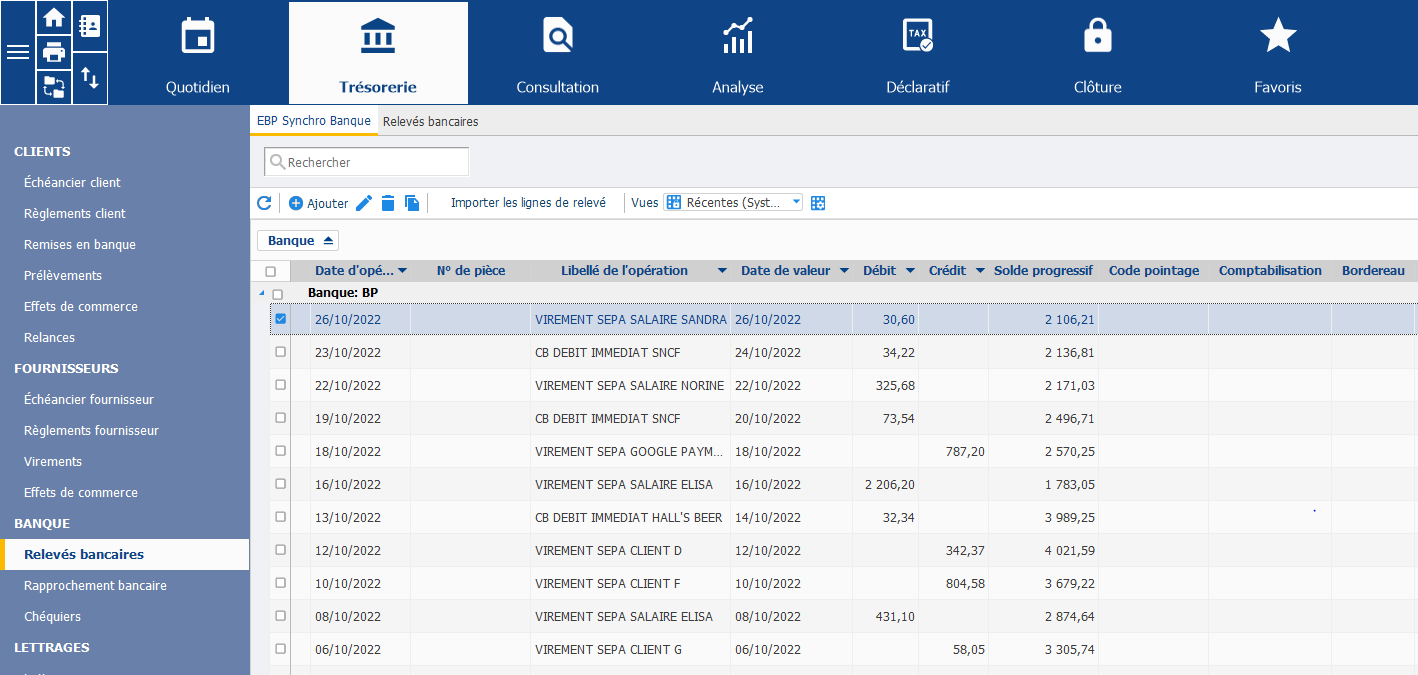Click the pencil edit icon in the toolbar
This screenshot has width=1418, height=675.
click(x=364, y=203)
